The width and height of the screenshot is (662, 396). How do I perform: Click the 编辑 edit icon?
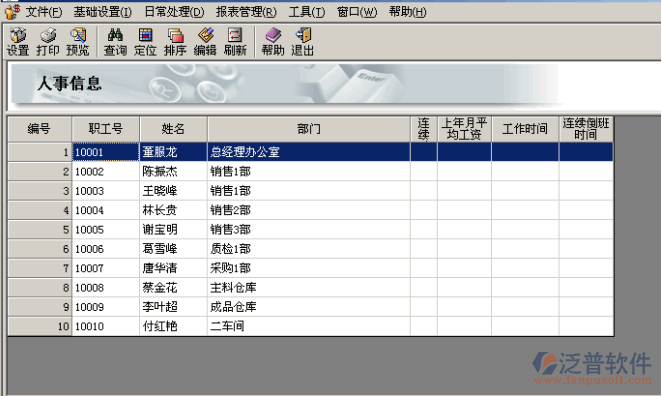click(x=205, y=42)
